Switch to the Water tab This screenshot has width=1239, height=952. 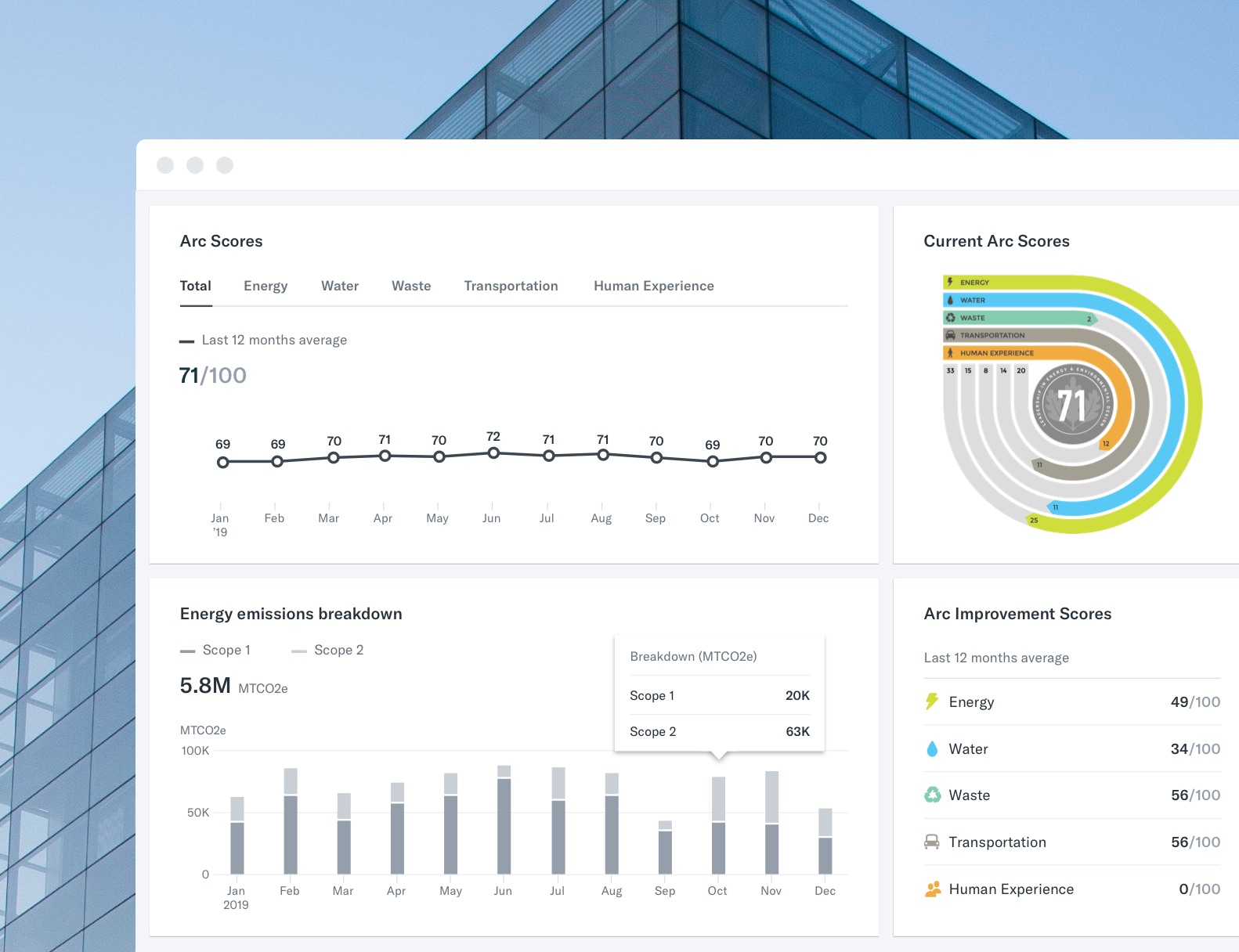pyautogui.click(x=340, y=286)
